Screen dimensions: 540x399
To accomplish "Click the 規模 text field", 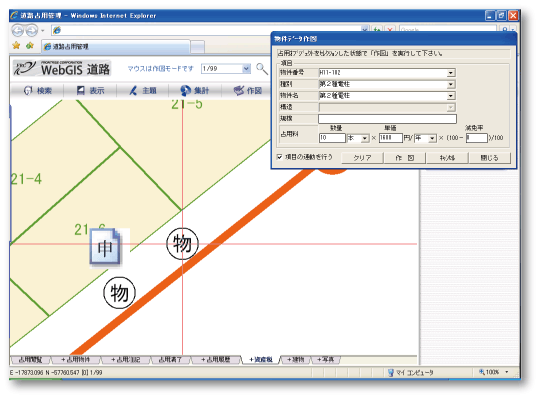I will [387, 119].
